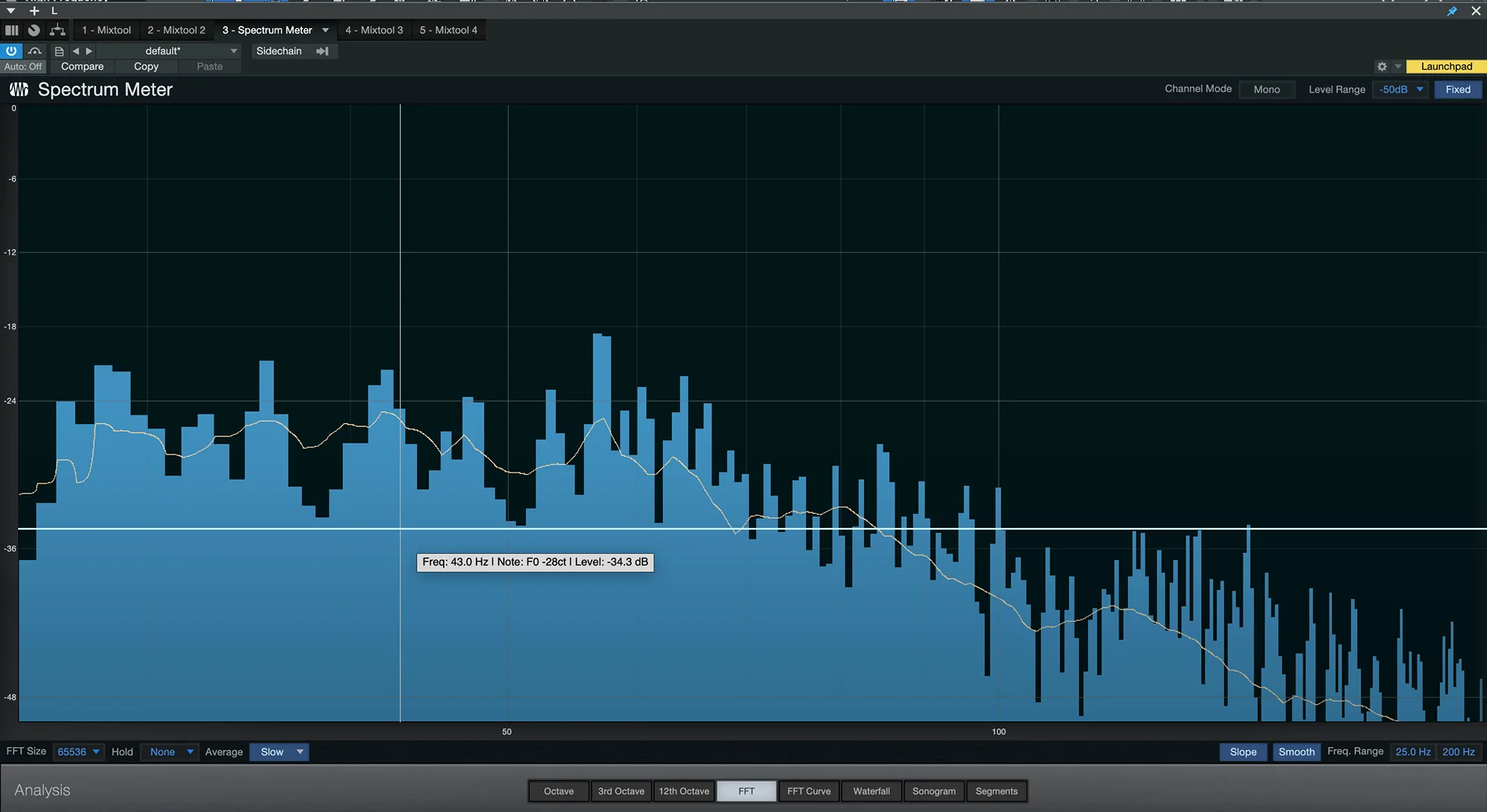Image resolution: width=1487 pixels, height=812 pixels.
Task: Open the Level Range -50dB dropdown
Action: click(x=1400, y=89)
